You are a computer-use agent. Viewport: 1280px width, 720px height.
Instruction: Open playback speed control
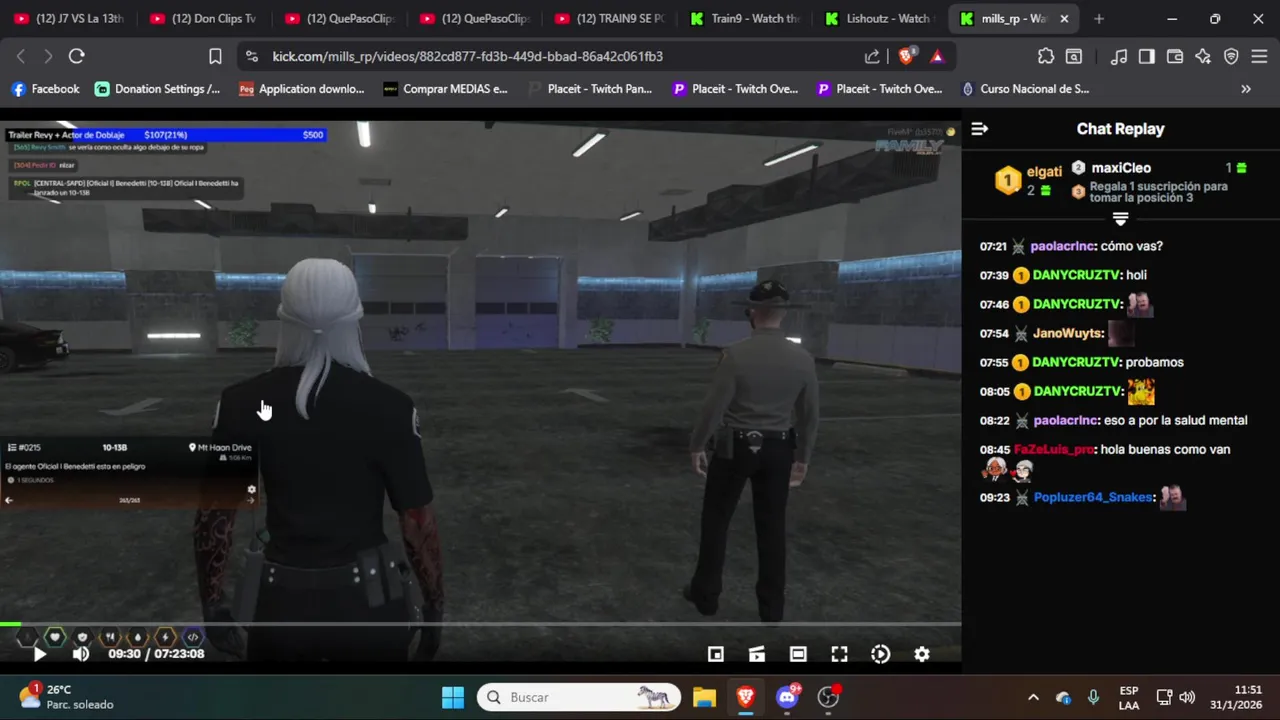click(x=880, y=654)
